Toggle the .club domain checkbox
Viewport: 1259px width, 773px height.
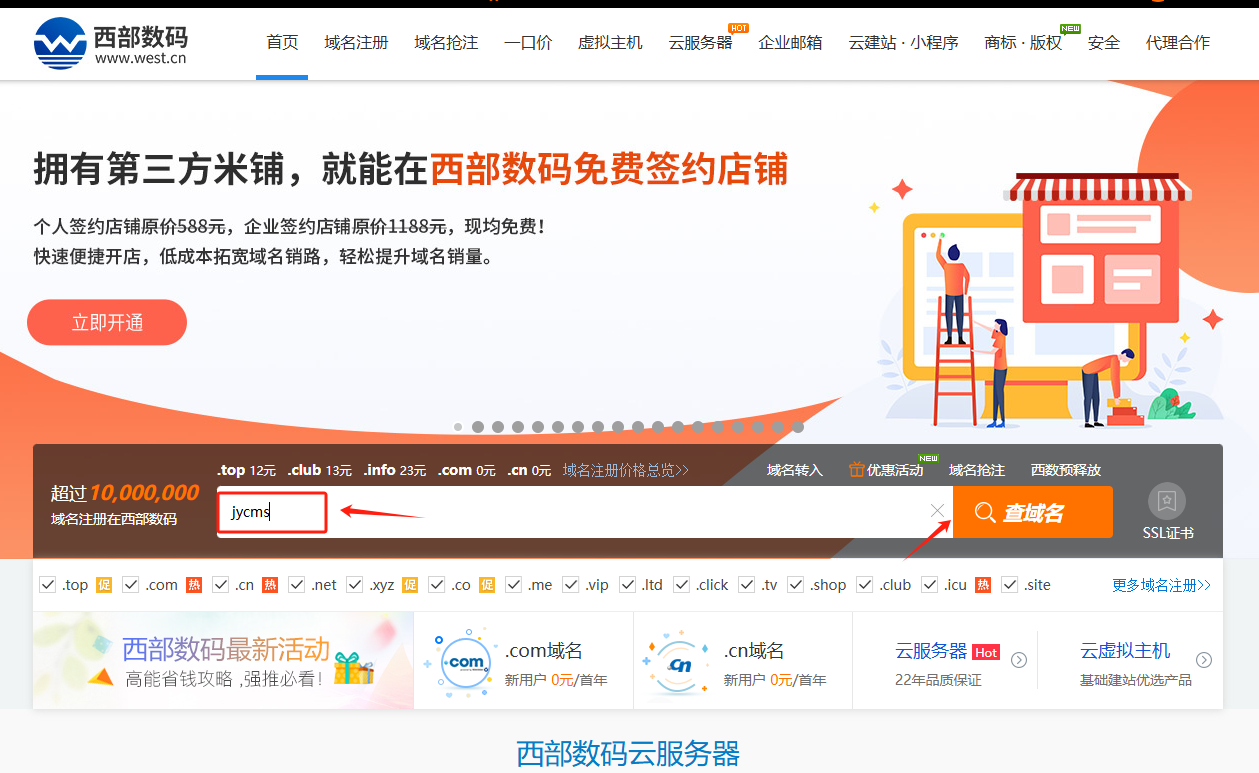click(865, 585)
